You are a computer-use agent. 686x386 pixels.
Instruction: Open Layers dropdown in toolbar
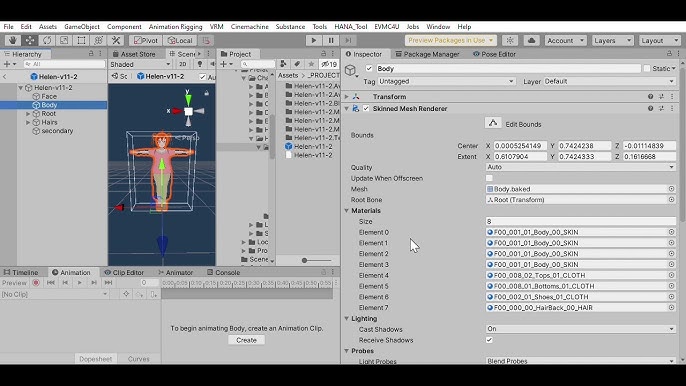click(612, 40)
